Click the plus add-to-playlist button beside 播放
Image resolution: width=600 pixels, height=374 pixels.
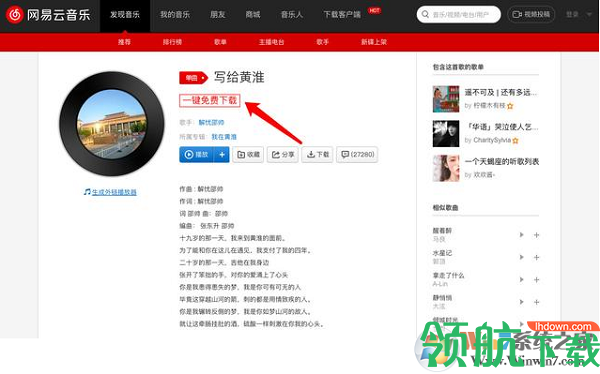(222, 155)
